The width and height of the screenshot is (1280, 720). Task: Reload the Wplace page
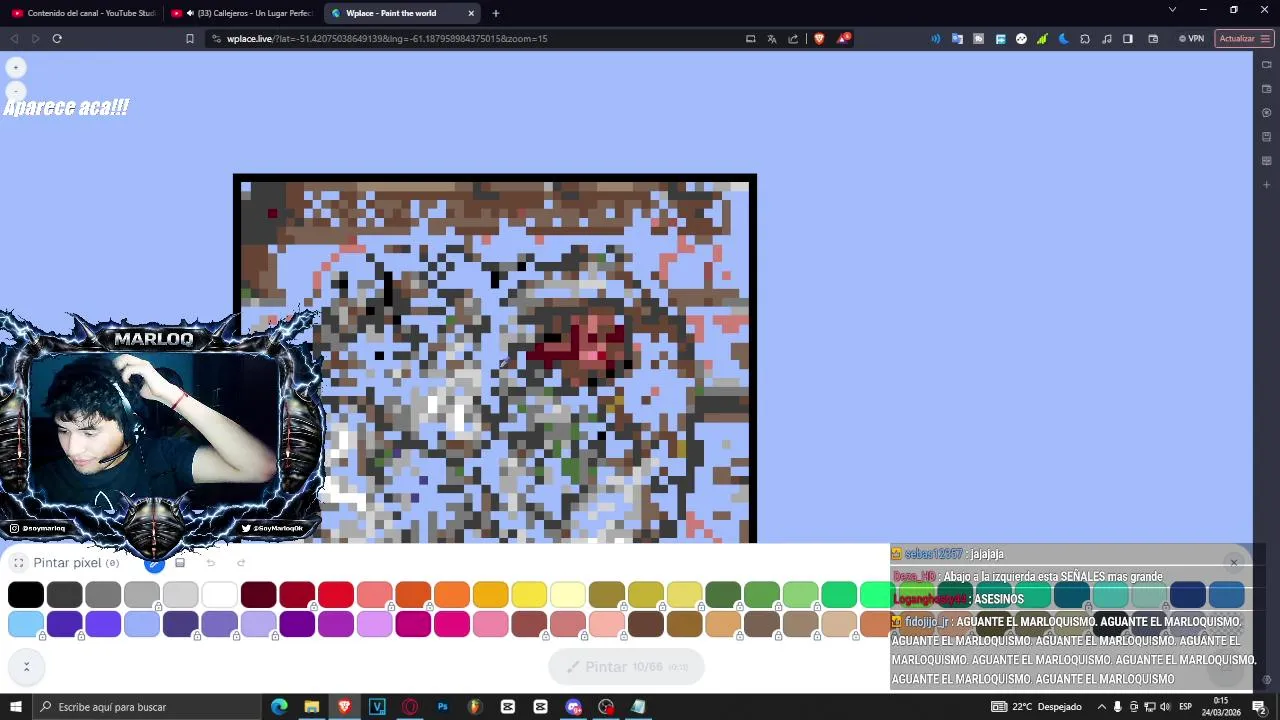point(57,38)
